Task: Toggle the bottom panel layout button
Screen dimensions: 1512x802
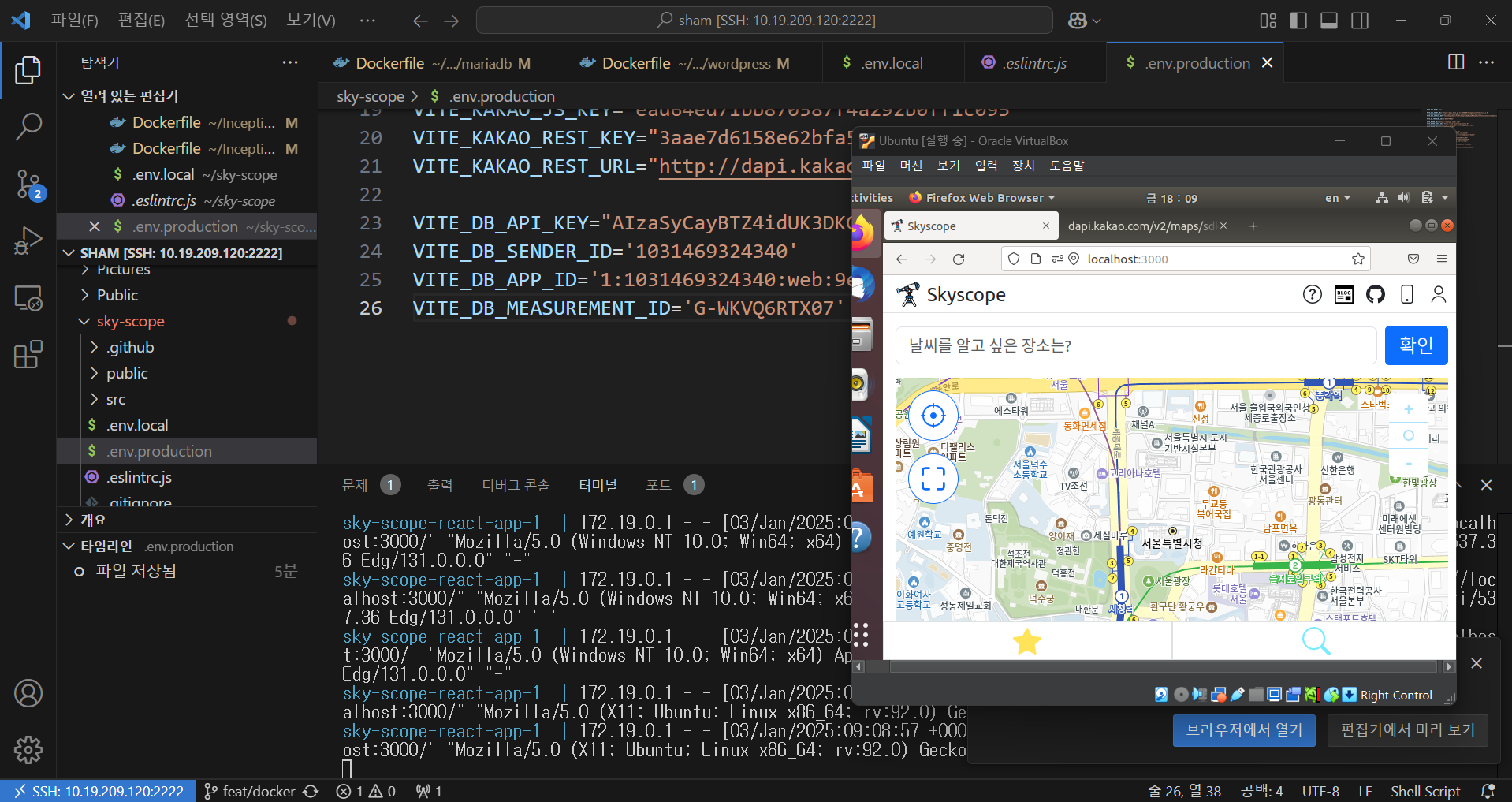Action: [1329, 21]
